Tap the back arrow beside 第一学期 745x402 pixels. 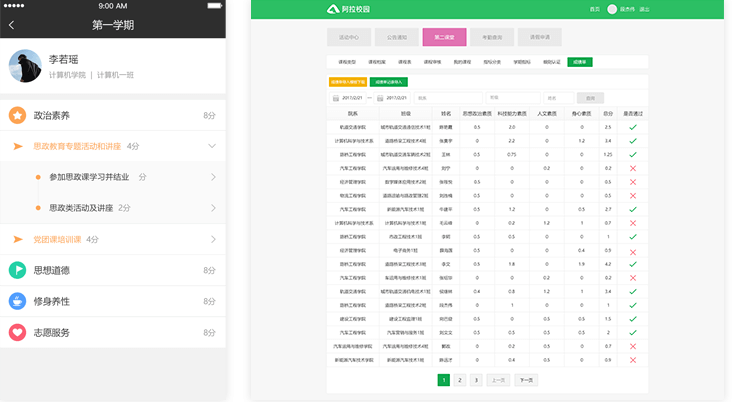(12, 25)
